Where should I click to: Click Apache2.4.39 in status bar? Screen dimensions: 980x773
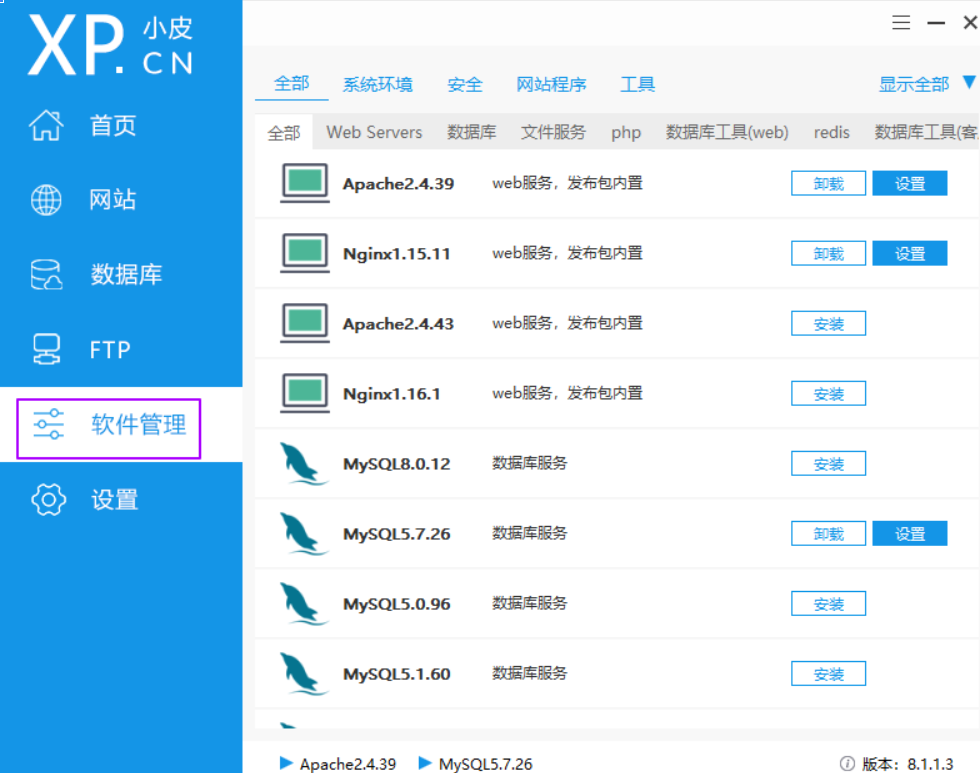tap(348, 764)
